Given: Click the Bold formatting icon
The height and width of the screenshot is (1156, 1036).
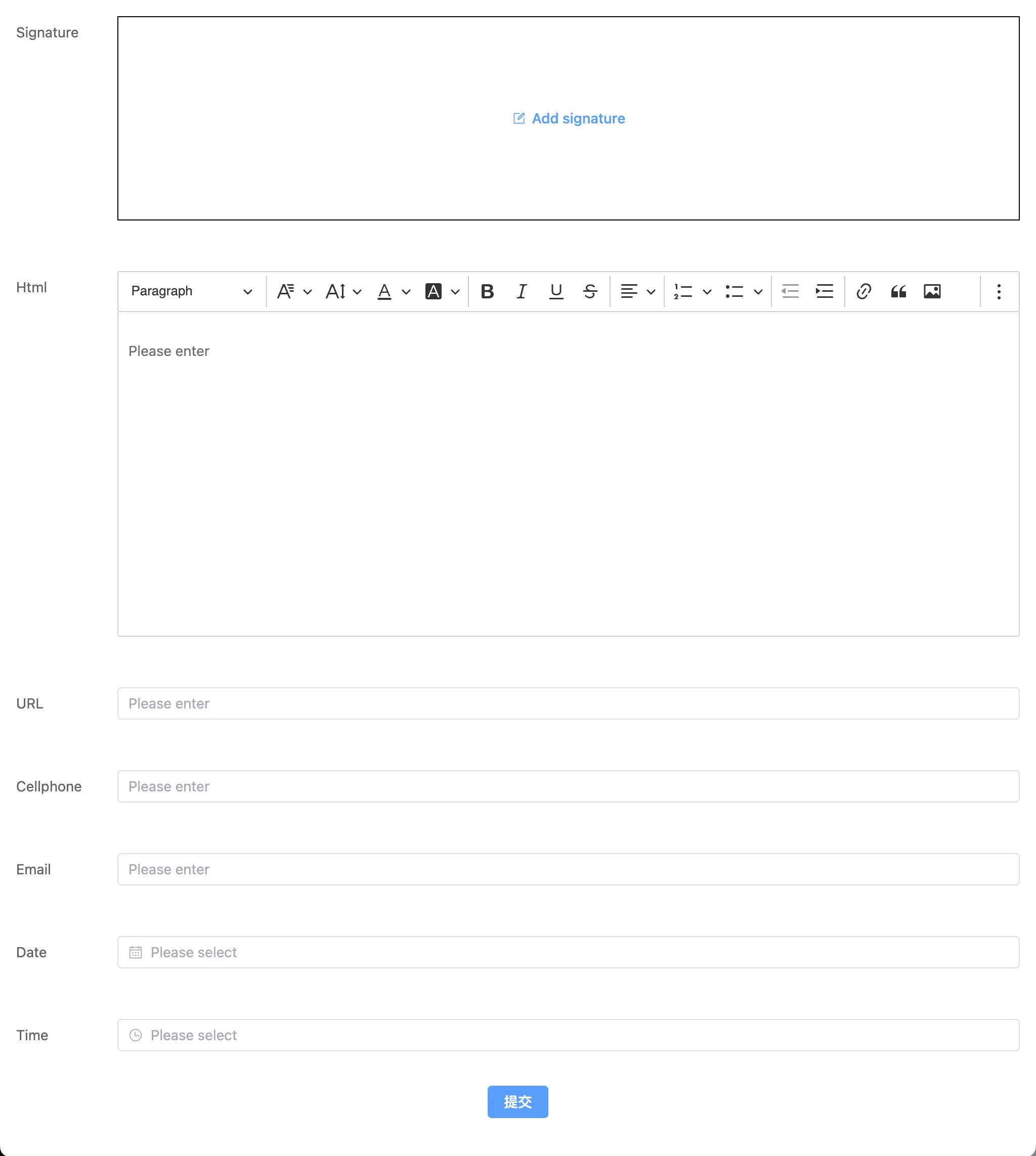Looking at the screenshot, I should click(486, 291).
